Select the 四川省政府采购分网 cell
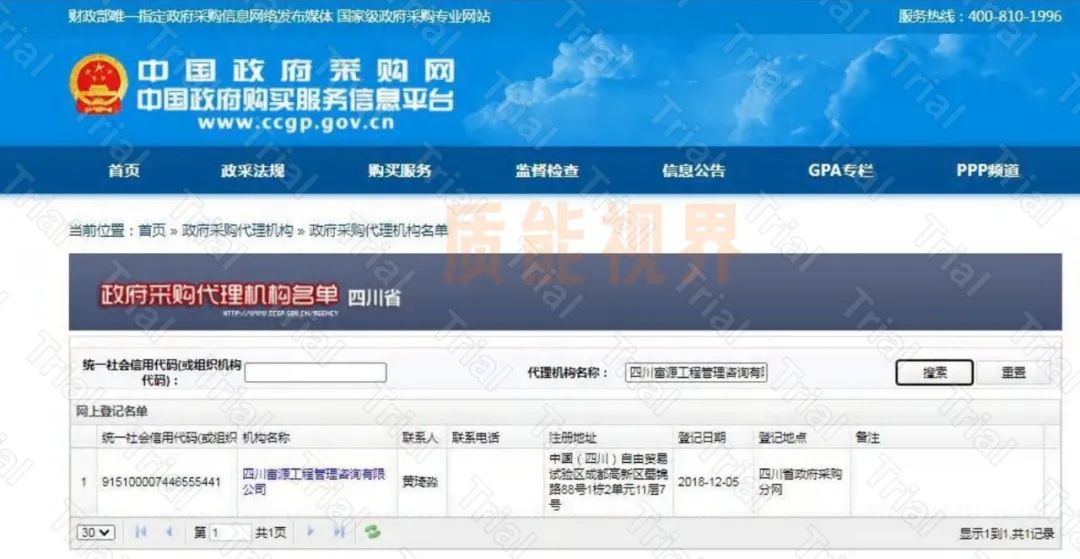 pyautogui.click(x=802, y=482)
